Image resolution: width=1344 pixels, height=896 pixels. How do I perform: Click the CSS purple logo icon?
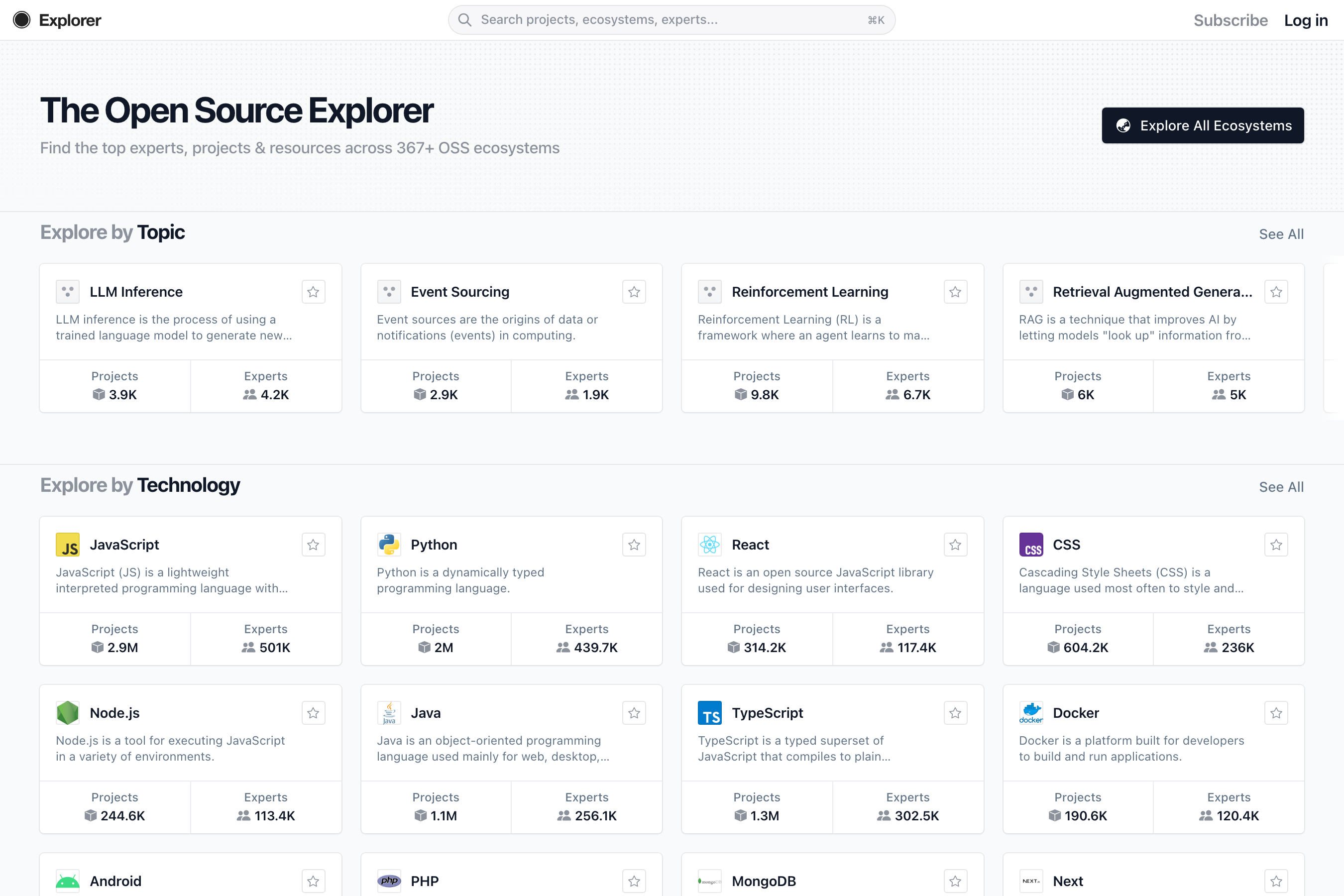pyautogui.click(x=1031, y=545)
